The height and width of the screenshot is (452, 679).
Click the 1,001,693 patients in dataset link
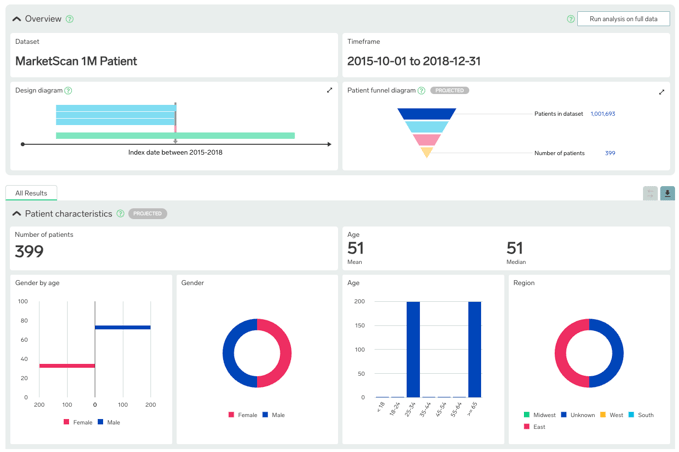[x=602, y=114]
